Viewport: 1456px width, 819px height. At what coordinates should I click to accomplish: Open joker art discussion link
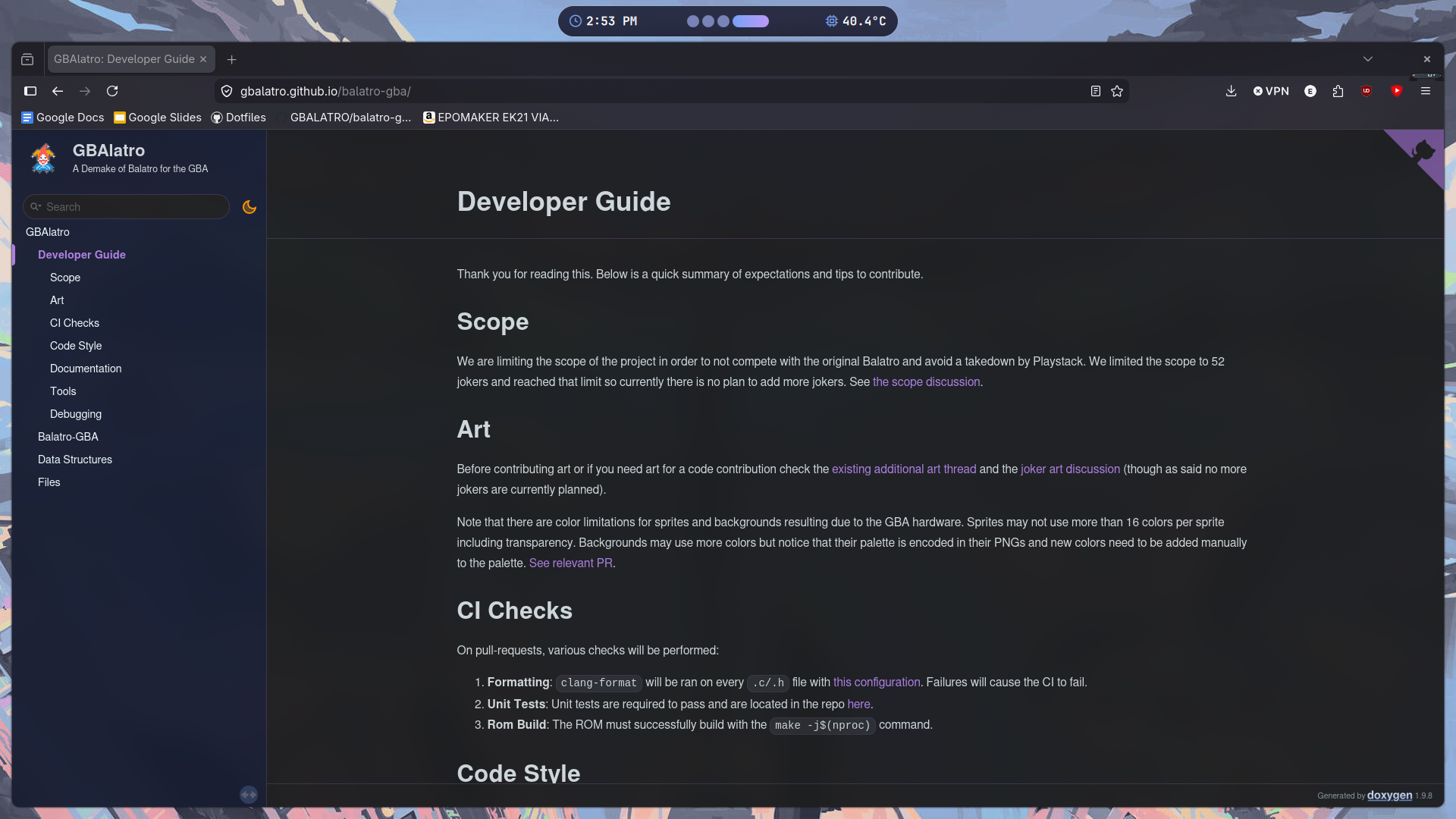pos(1070,469)
